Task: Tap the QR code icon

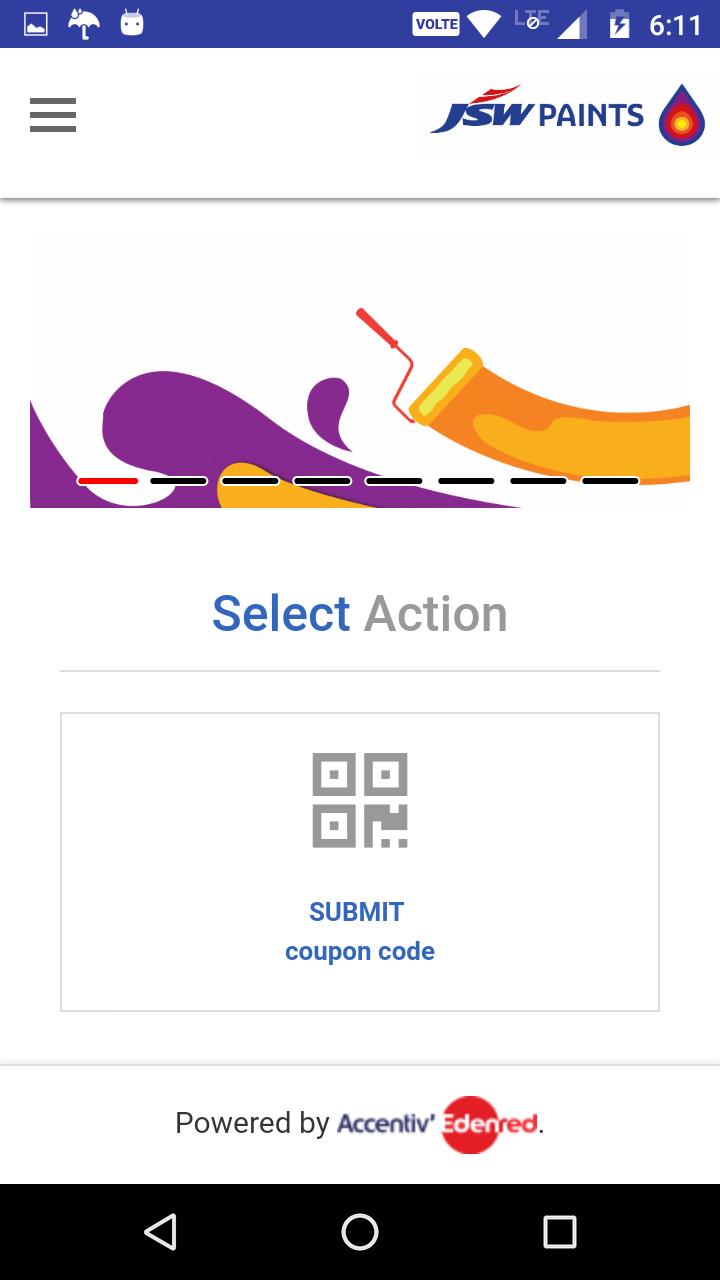Action: pos(360,800)
